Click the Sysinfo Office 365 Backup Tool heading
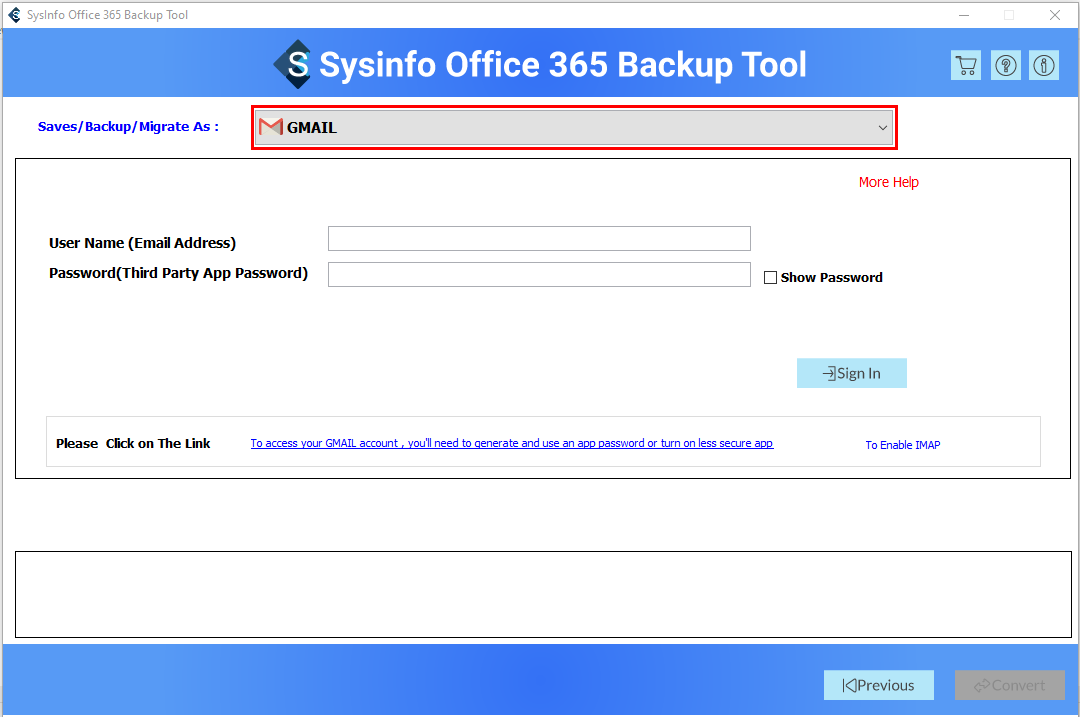Viewport: 1080px width, 717px height. tap(563, 65)
